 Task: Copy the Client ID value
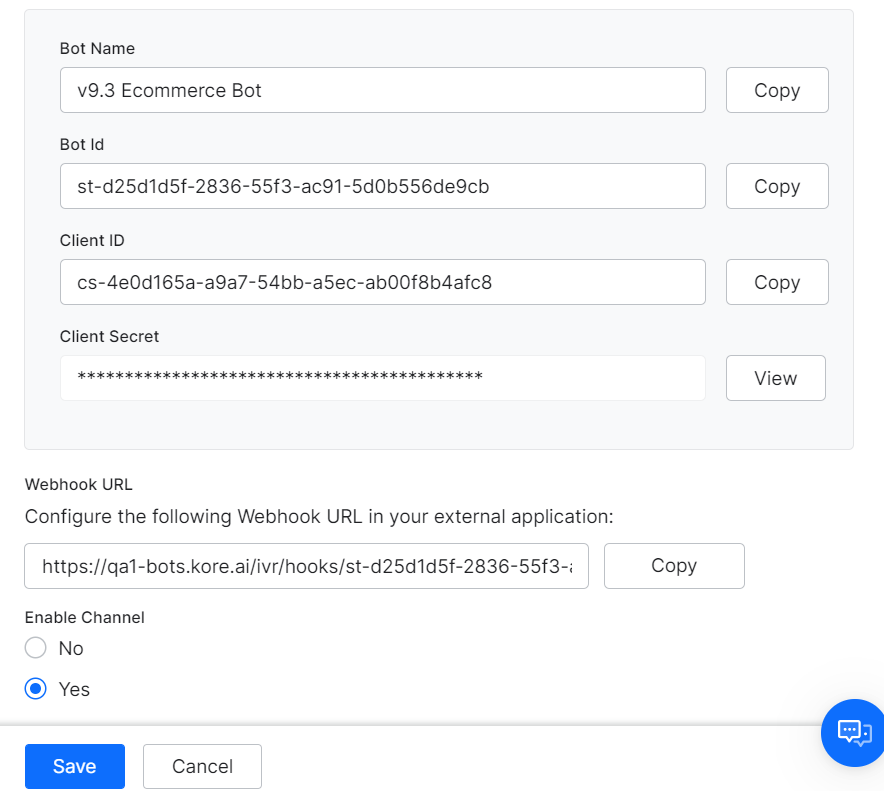(776, 282)
